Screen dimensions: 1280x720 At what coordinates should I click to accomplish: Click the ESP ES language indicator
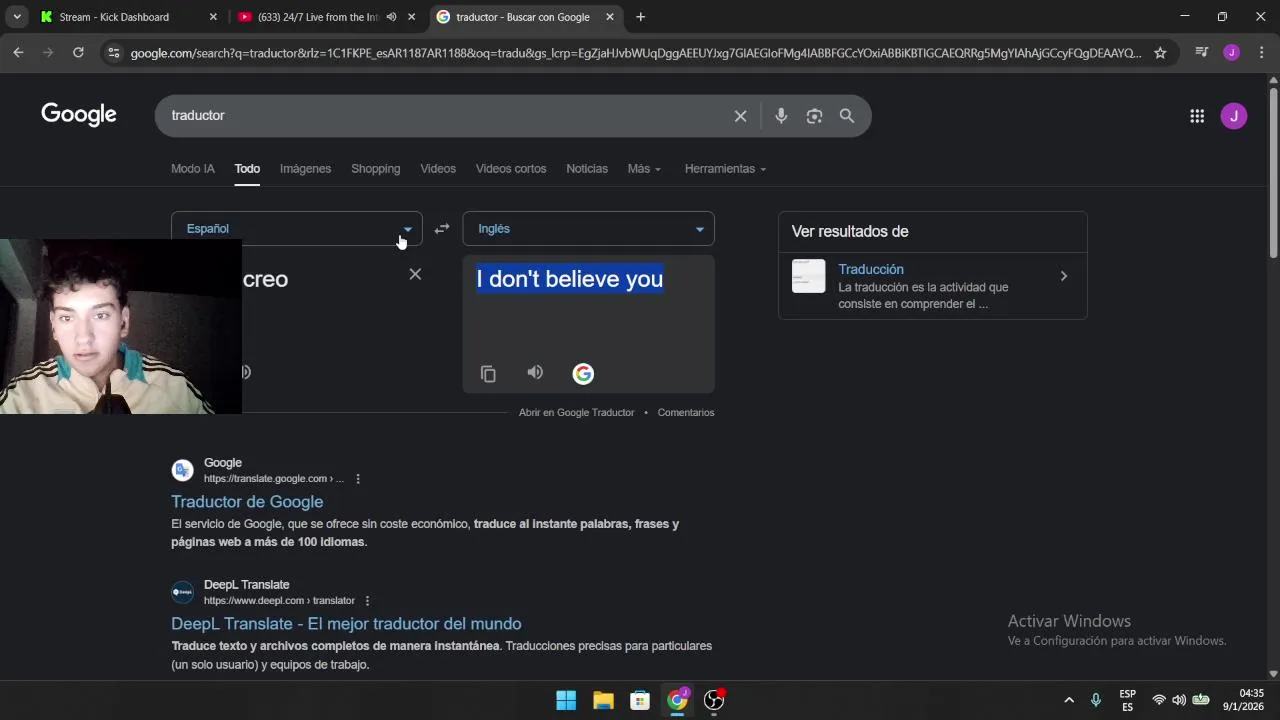click(x=1128, y=700)
